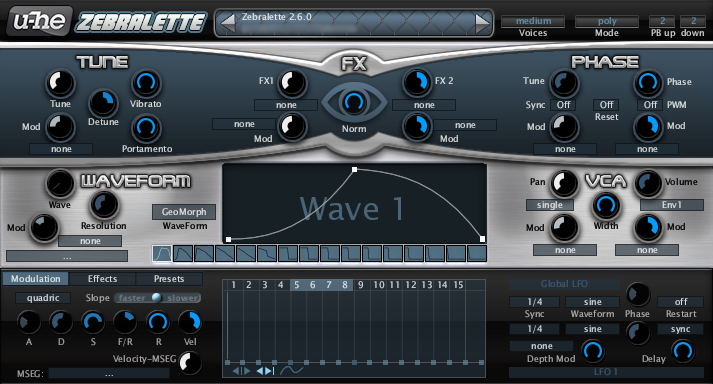Viewport: 713px width, 384px height.
Task: Click the envelope Attack A knob
Action: (x=28, y=322)
